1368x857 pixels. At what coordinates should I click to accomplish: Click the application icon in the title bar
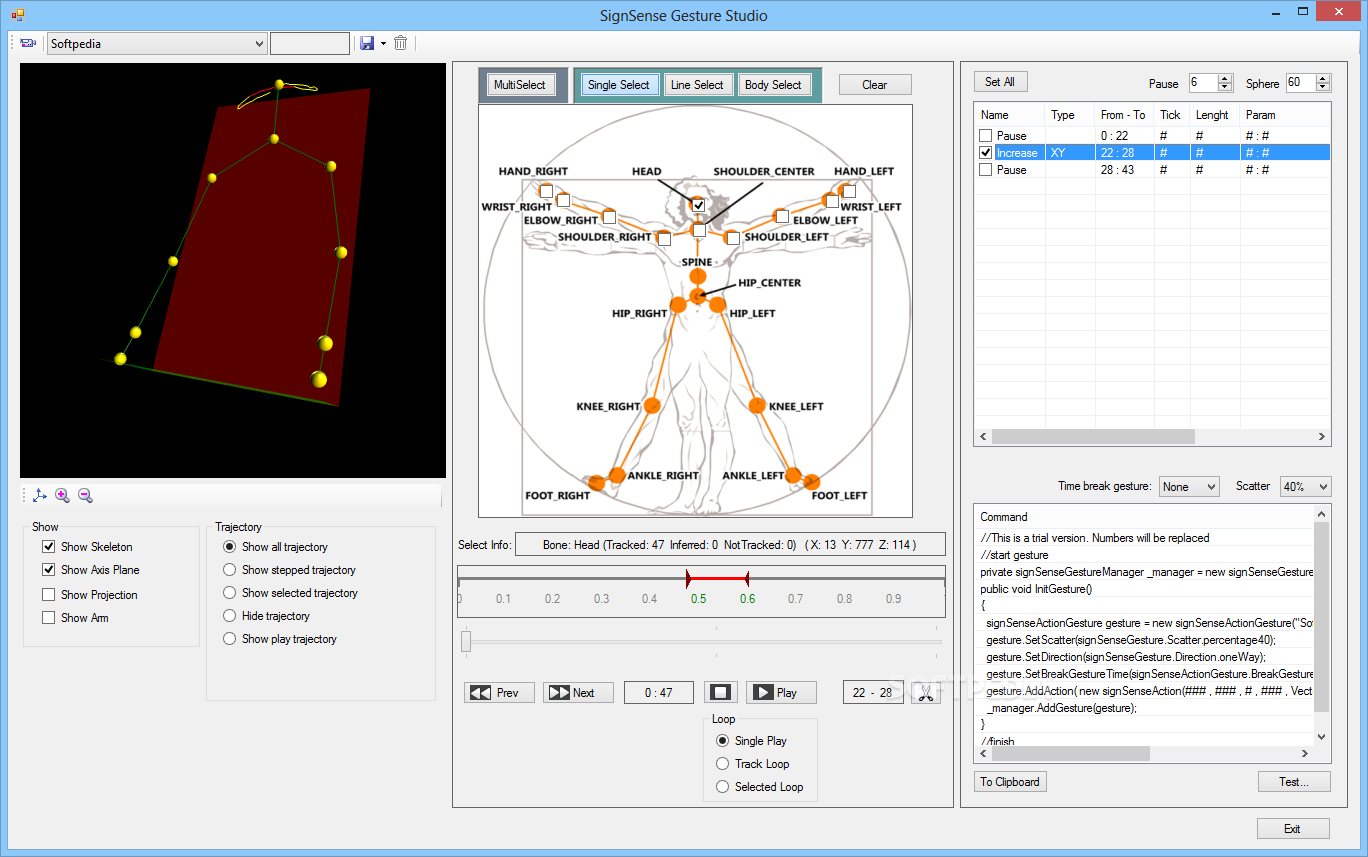(x=17, y=15)
